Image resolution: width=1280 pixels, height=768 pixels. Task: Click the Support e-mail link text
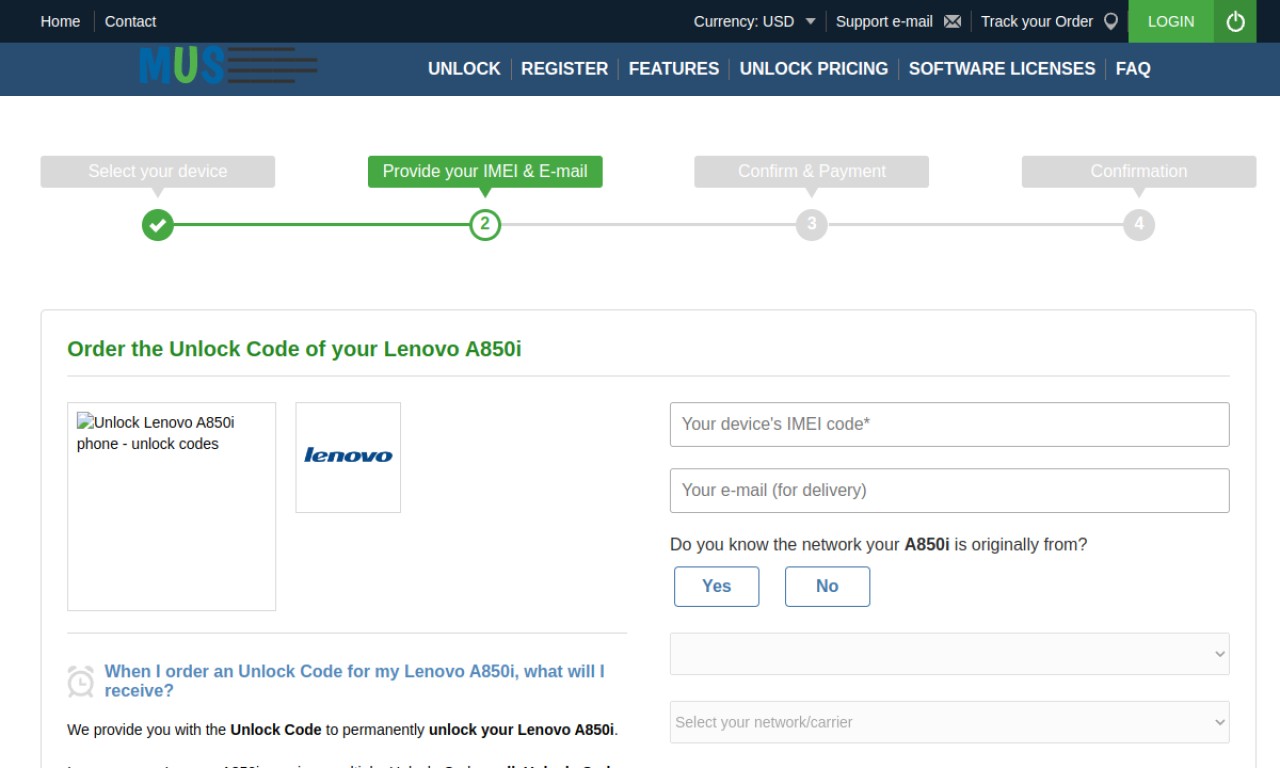click(884, 21)
